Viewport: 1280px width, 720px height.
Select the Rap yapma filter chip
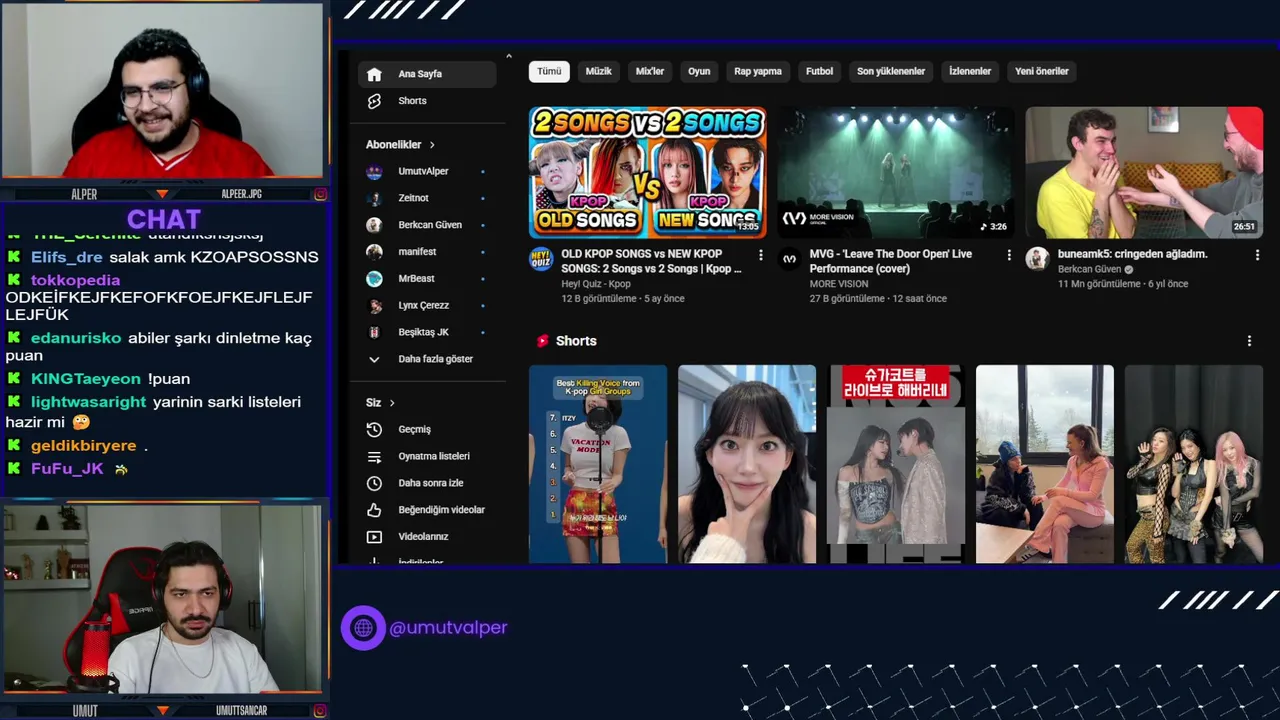tap(758, 71)
